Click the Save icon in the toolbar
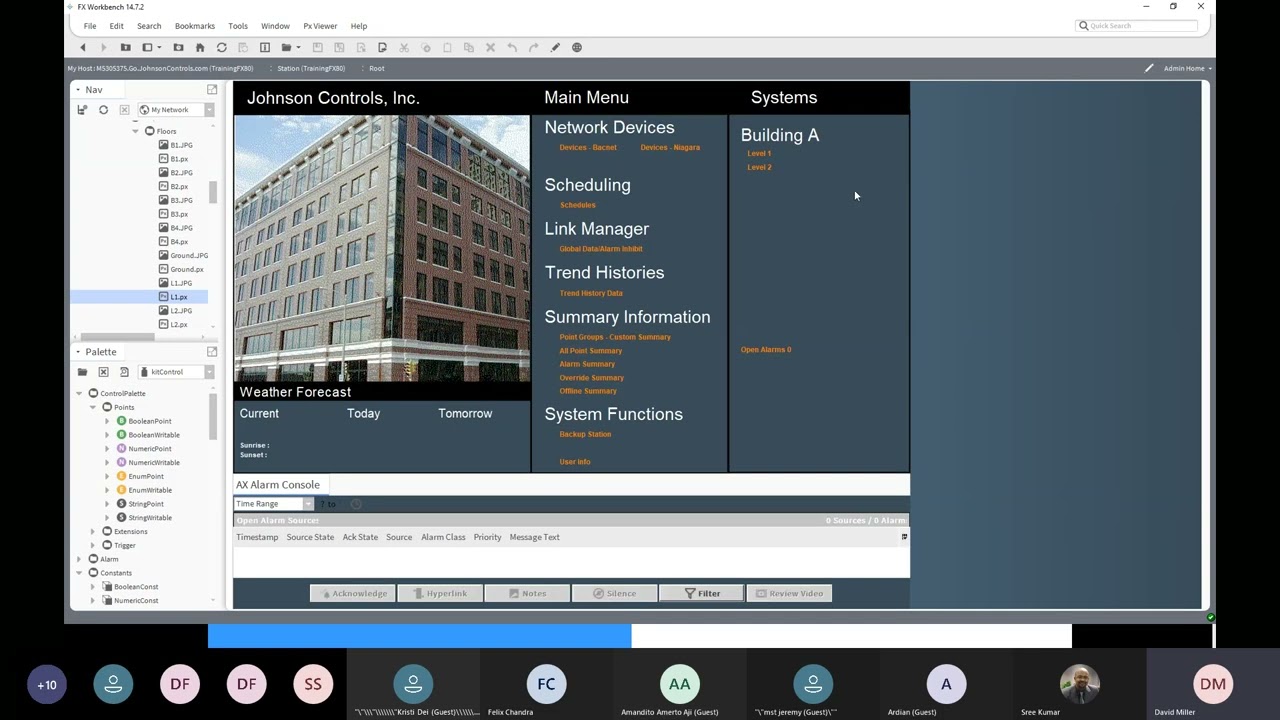Screen dimensions: 1280x720 [318, 47]
